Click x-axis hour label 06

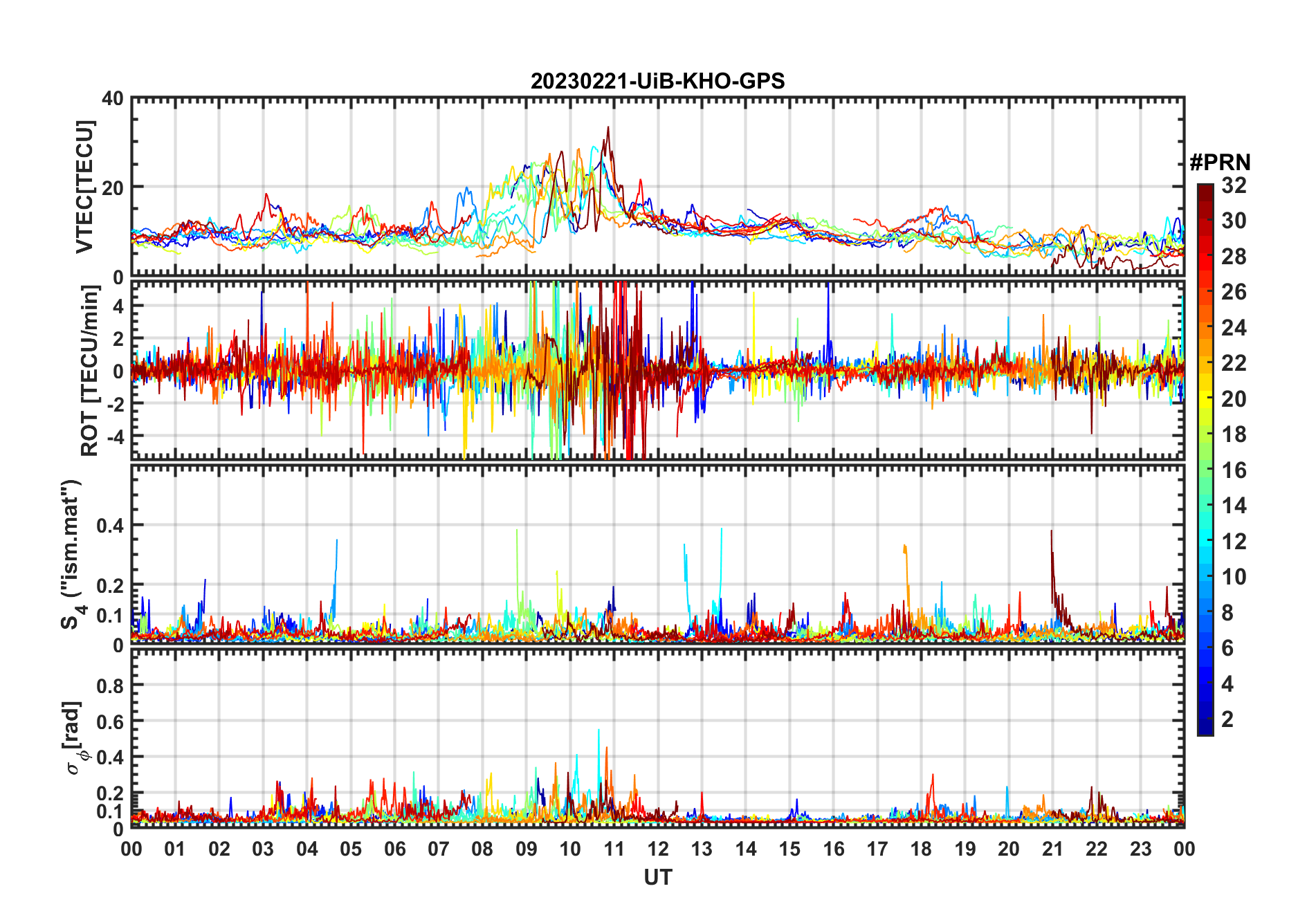coord(395,849)
